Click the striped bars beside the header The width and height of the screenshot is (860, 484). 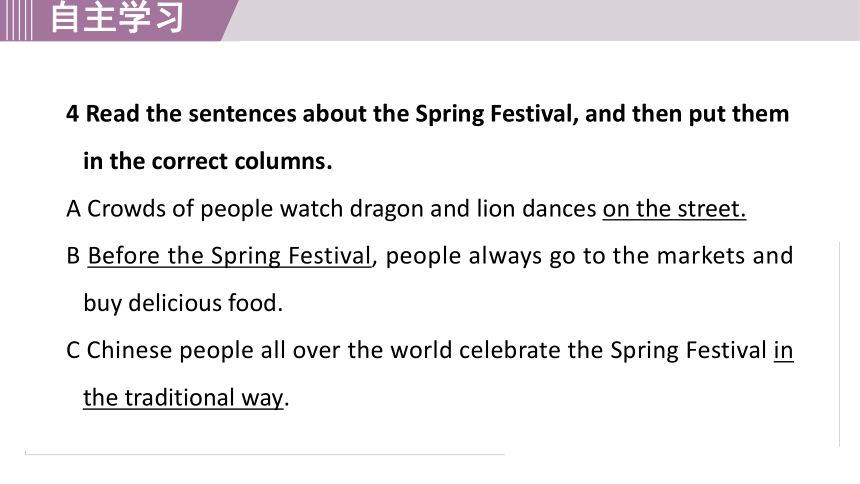pyautogui.click(x=16, y=20)
